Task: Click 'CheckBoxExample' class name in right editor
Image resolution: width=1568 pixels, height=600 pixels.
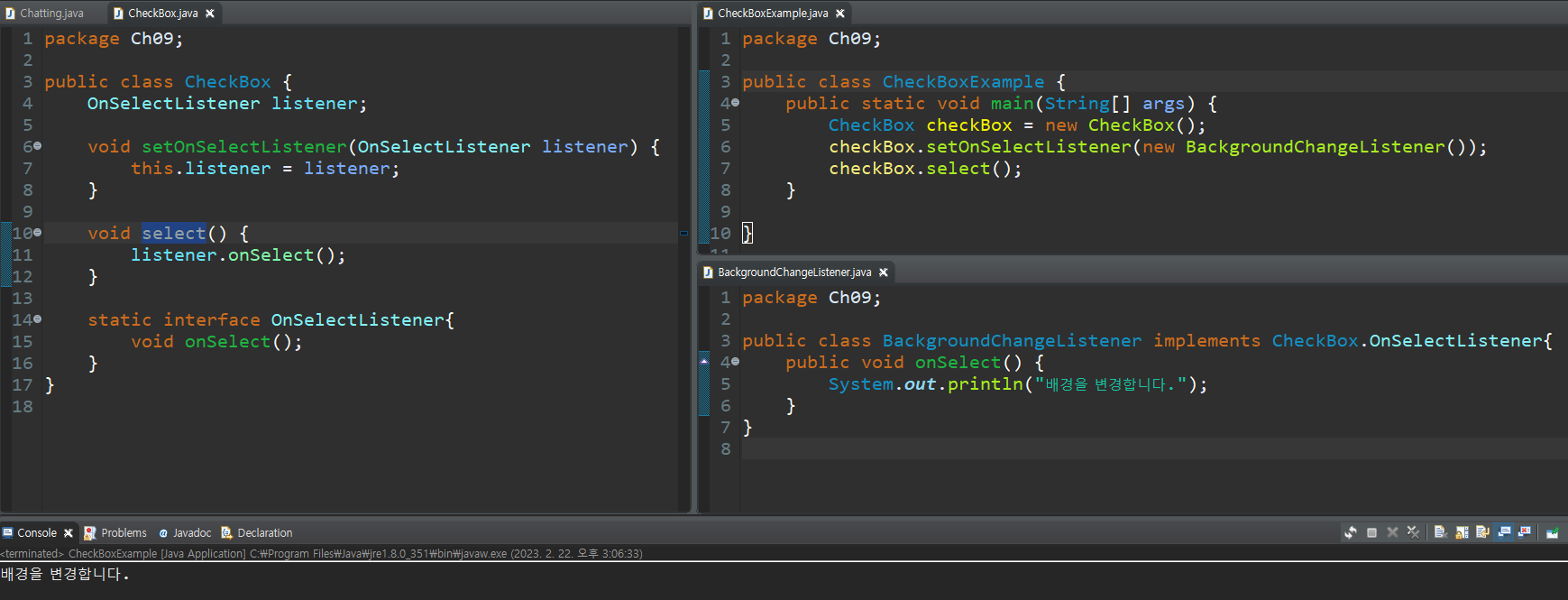Action: 963,81
